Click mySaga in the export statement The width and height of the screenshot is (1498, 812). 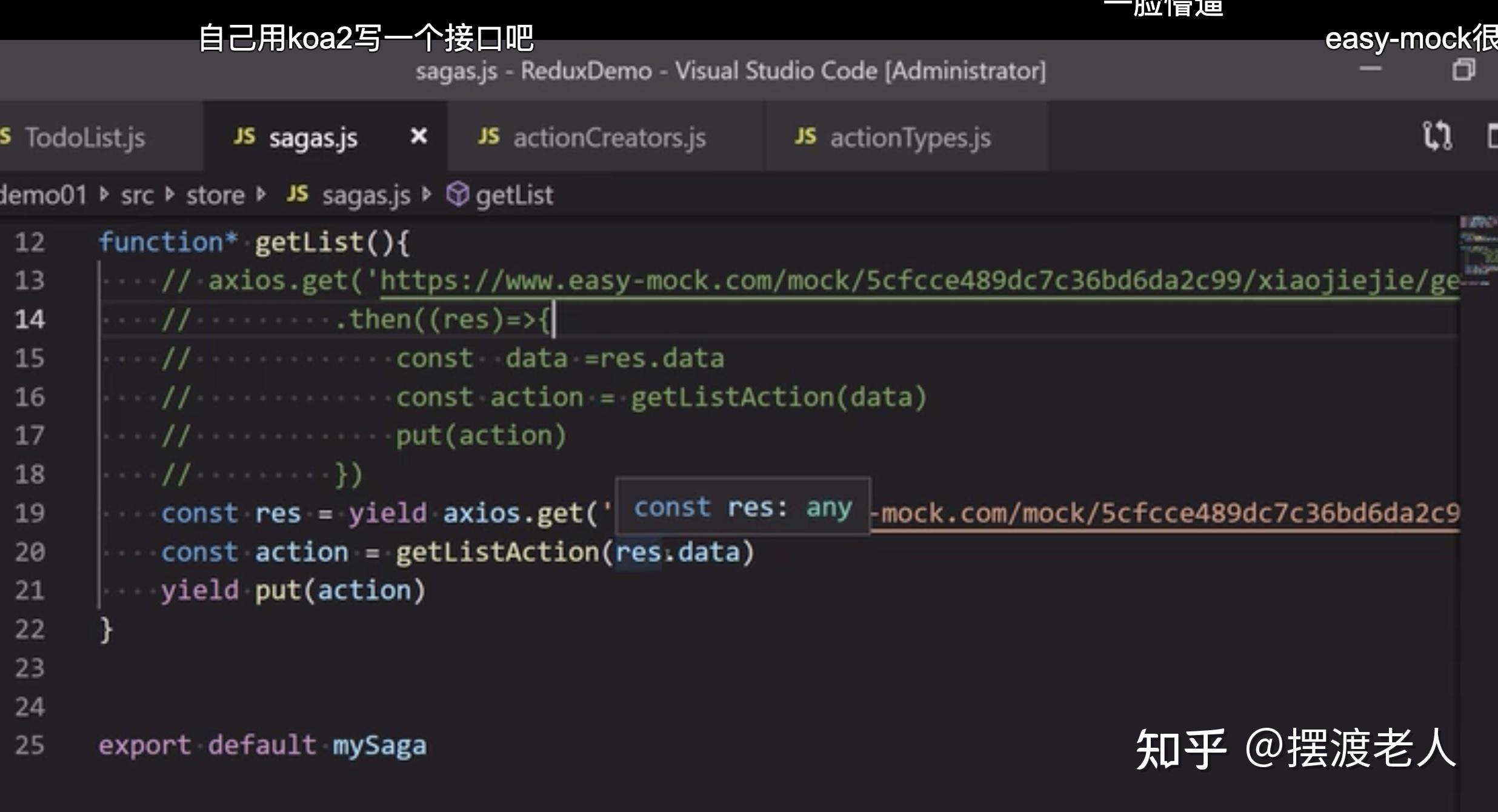pyautogui.click(x=379, y=746)
